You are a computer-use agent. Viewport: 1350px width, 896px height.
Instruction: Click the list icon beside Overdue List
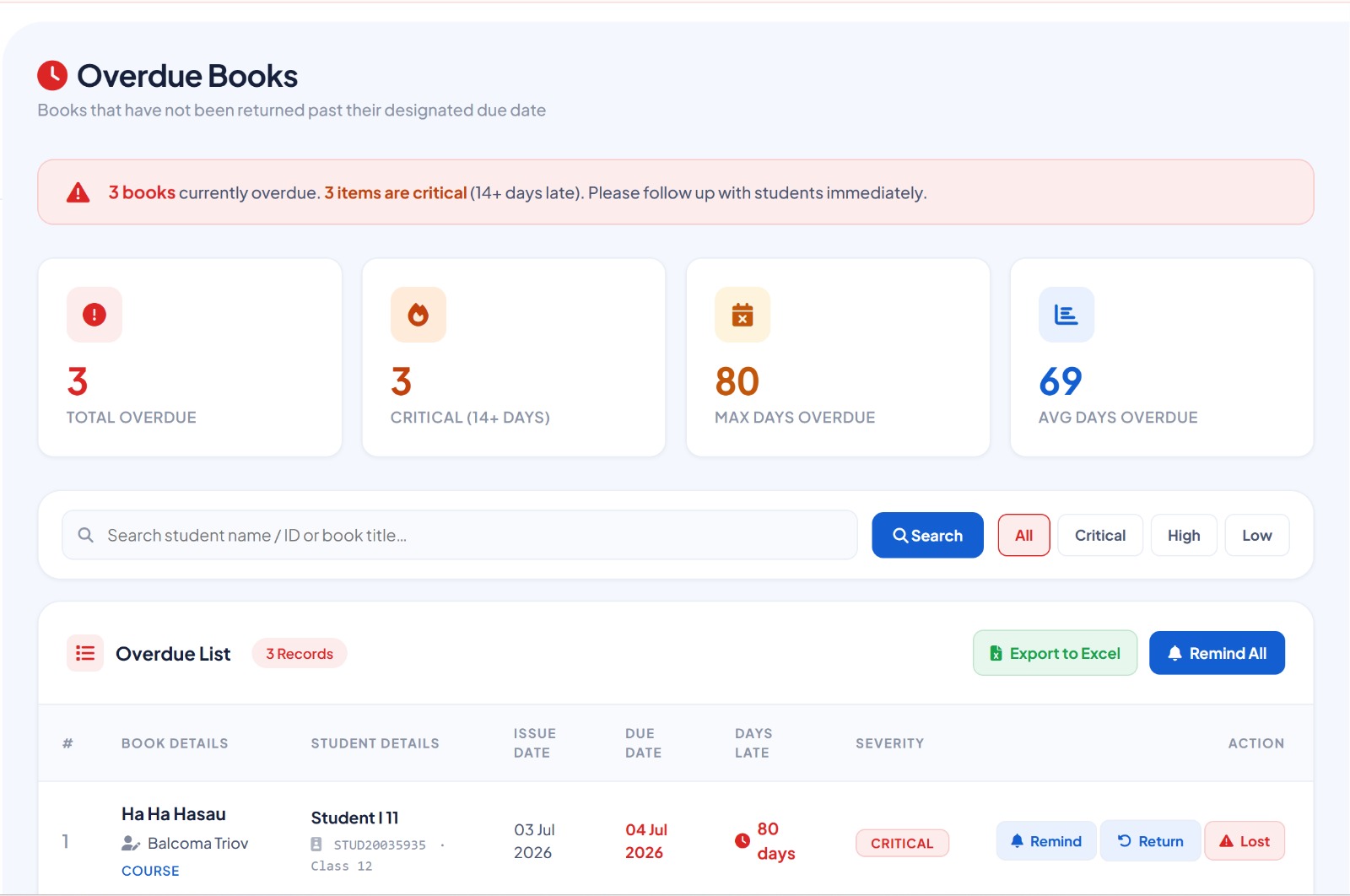85,653
